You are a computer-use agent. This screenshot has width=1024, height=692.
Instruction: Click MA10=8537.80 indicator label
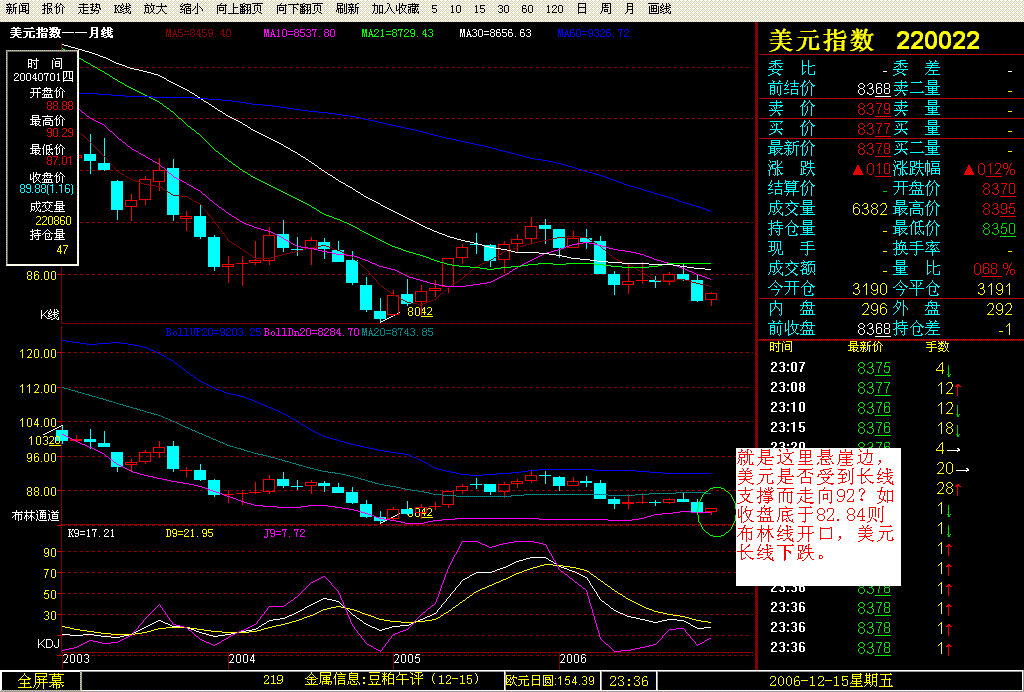[299, 33]
